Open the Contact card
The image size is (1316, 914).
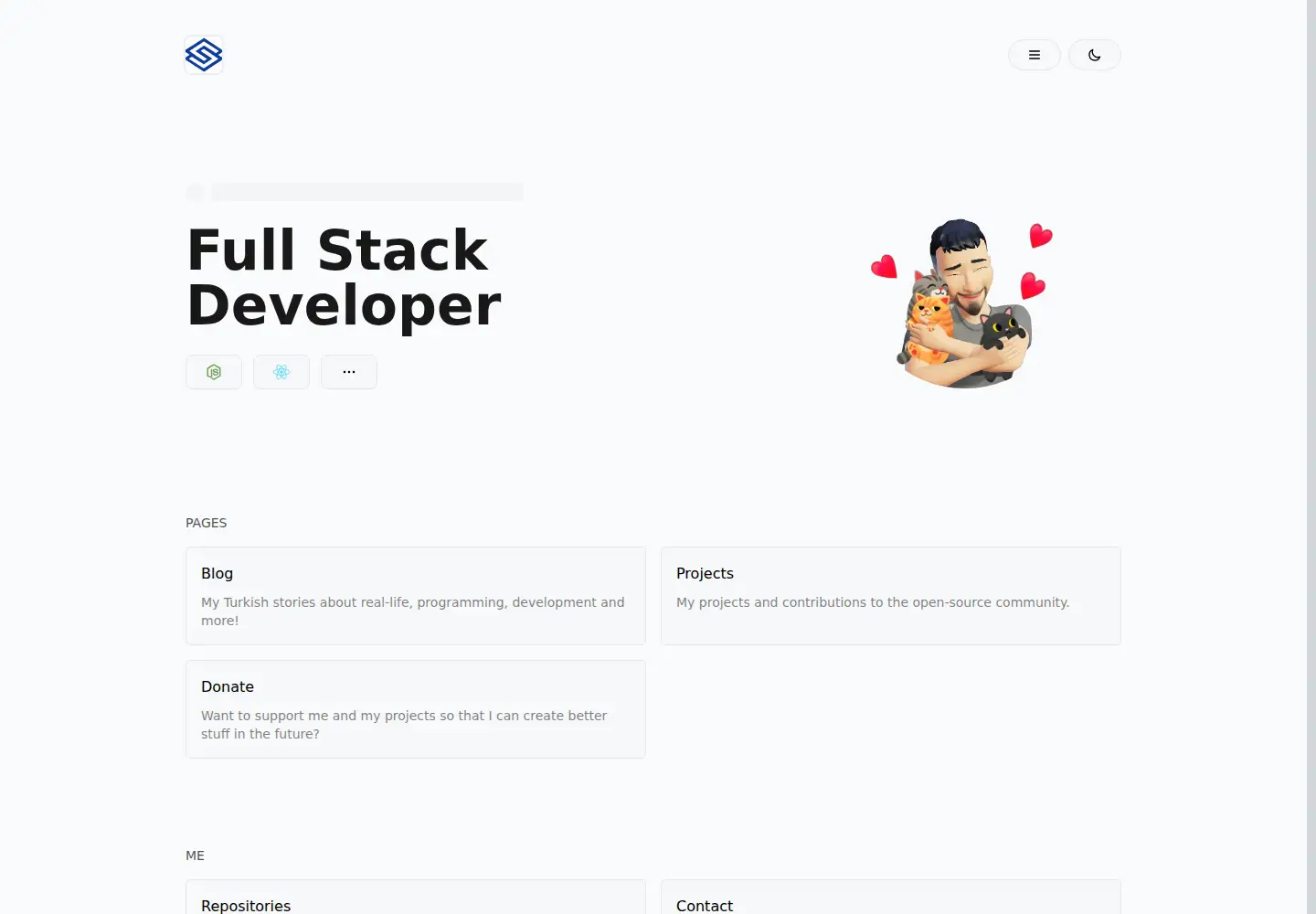click(x=891, y=898)
